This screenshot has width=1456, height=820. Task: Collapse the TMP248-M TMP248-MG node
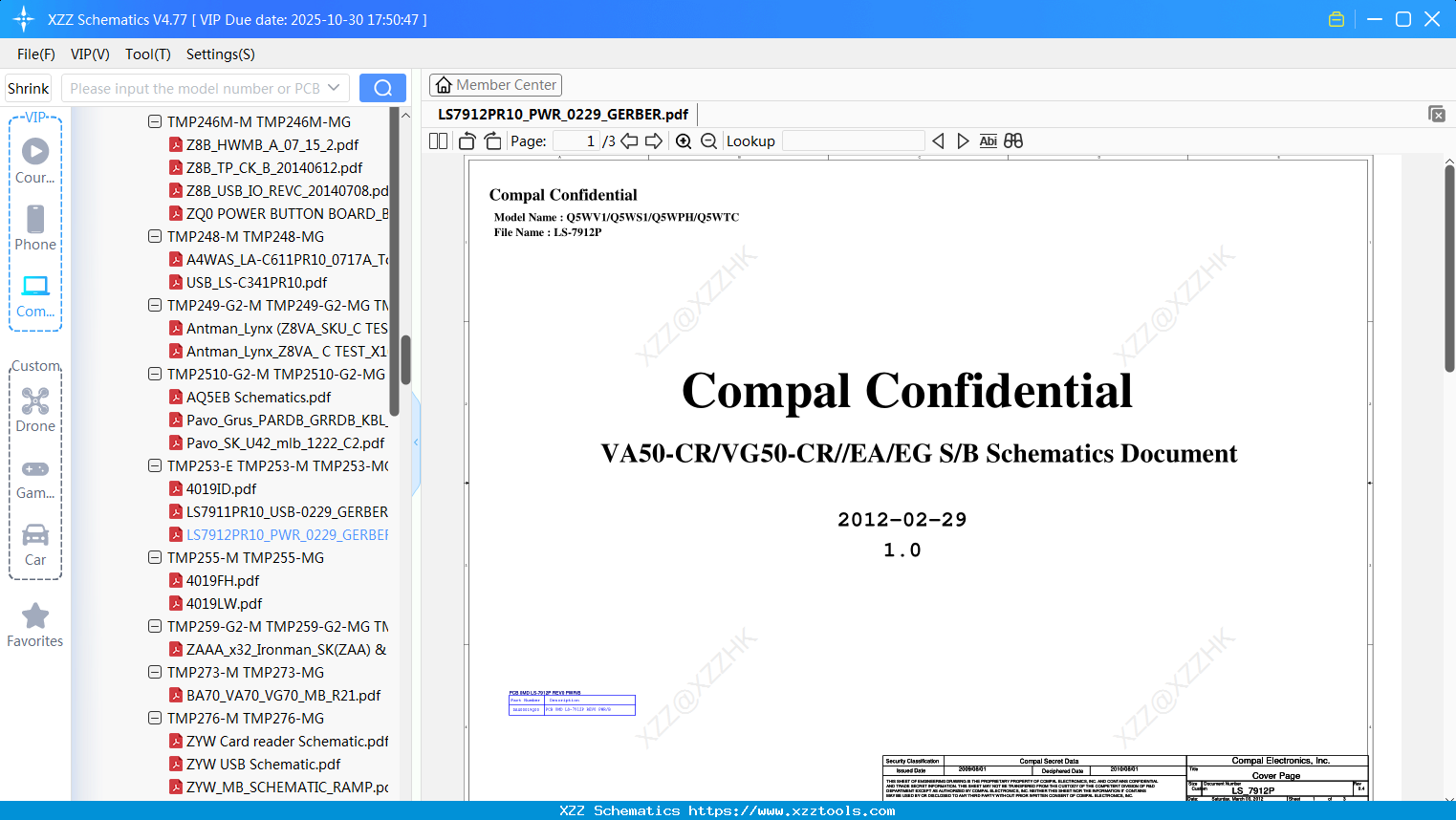click(155, 237)
